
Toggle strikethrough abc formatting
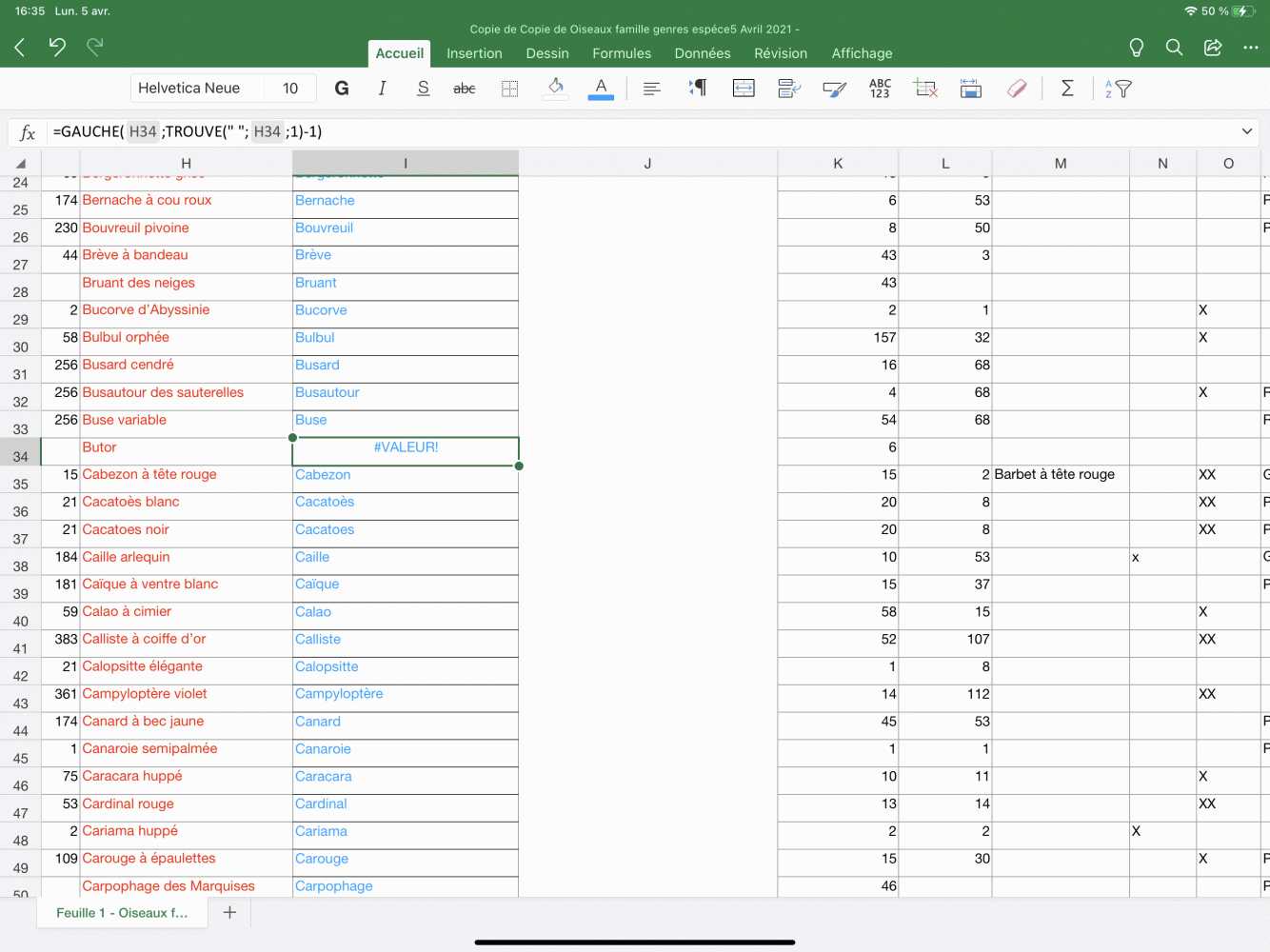click(x=464, y=89)
